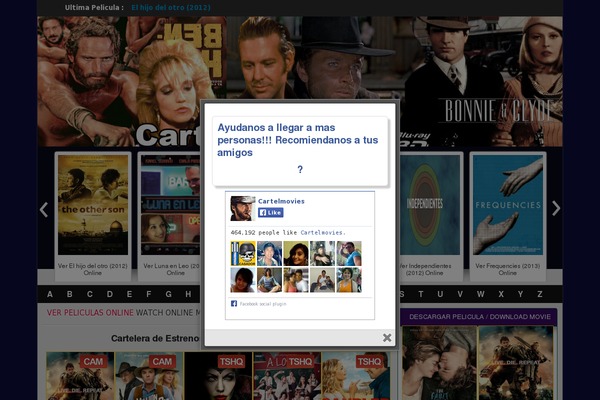Open orange-shirt fan avatar ending Facebook grid
Screen dimensions: 600x400
pyautogui.click(x=349, y=280)
